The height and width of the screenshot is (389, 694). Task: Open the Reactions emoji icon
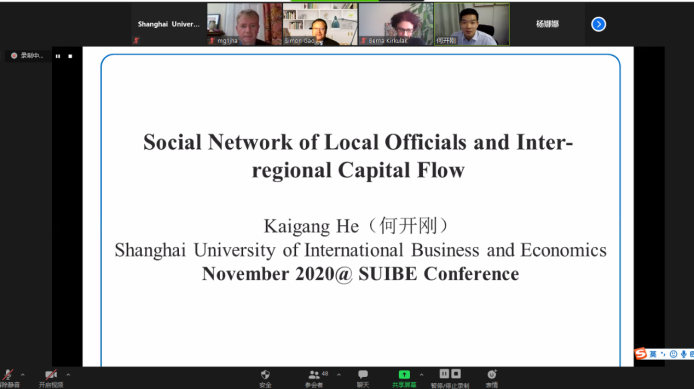(x=492, y=374)
